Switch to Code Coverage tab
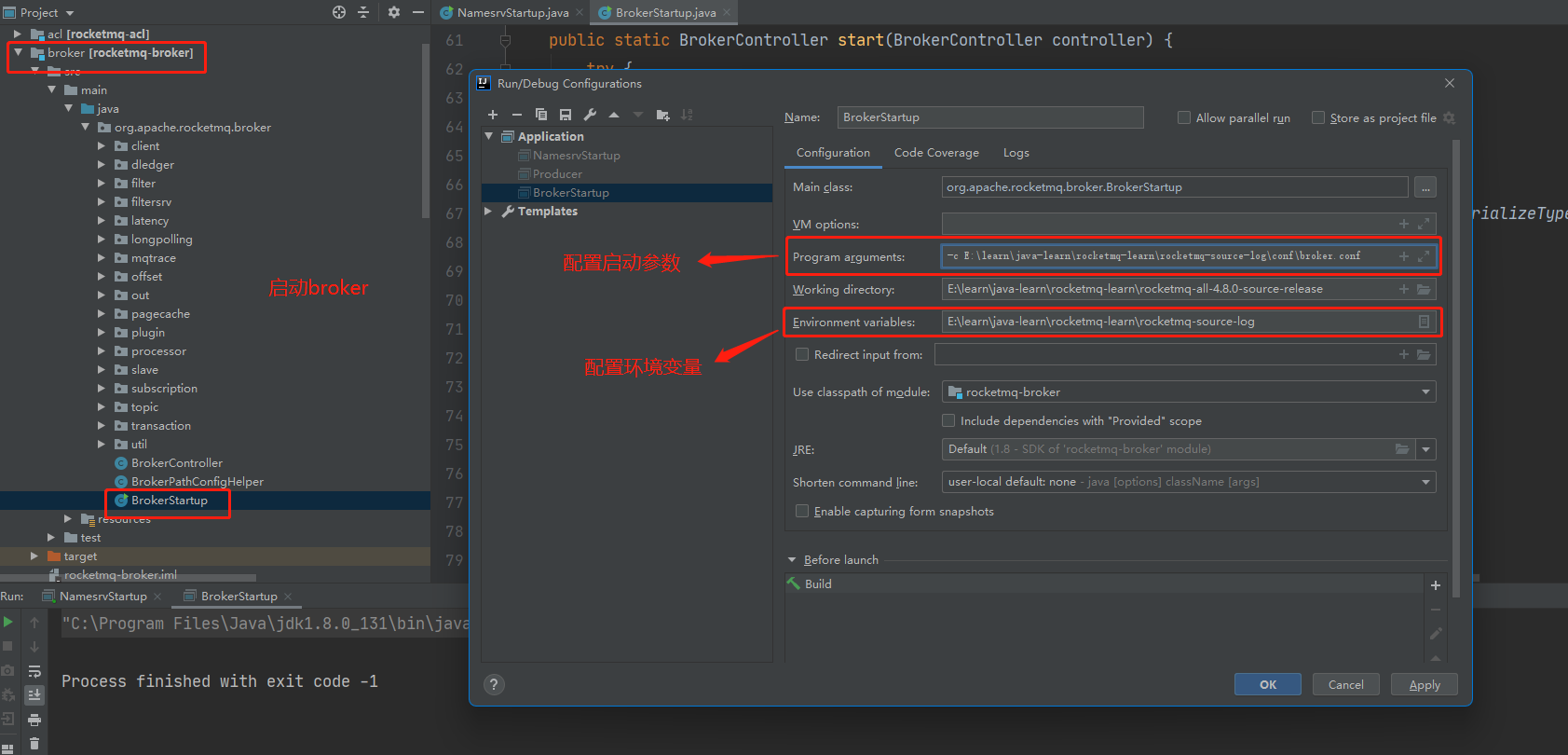The width and height of the screenshot is (1568, 755). [936, 153]
